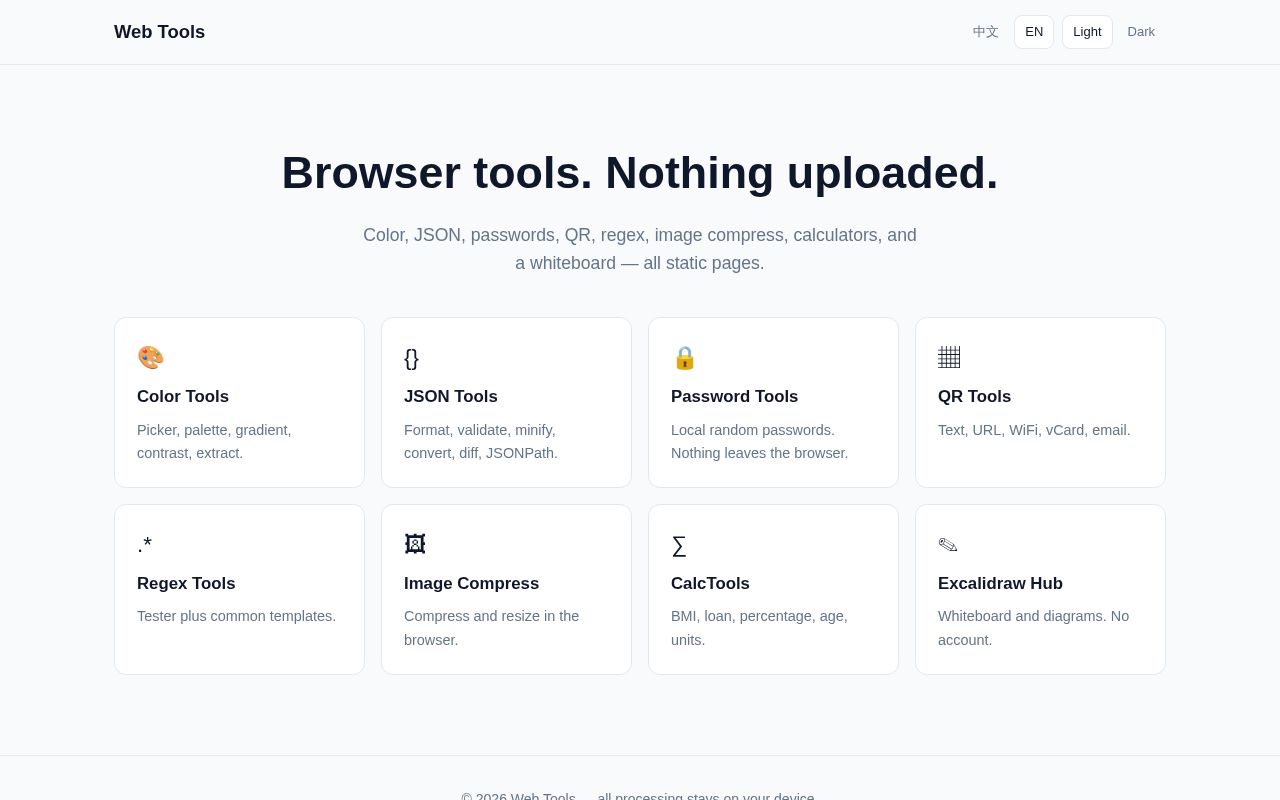
Task: Open the Regex Tools title link
Action: click(186, 584)
